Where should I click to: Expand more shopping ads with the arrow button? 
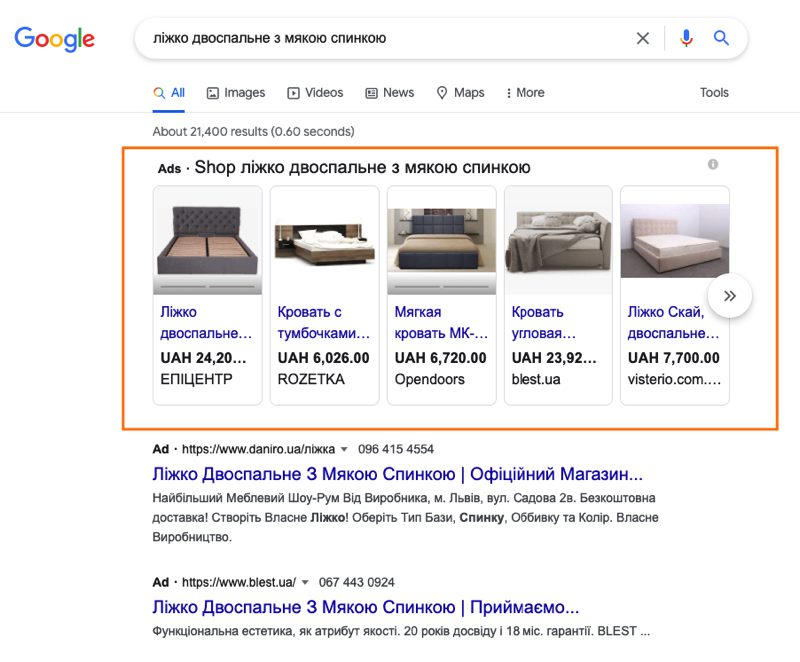pyautogui.click(x=730, y=295)
